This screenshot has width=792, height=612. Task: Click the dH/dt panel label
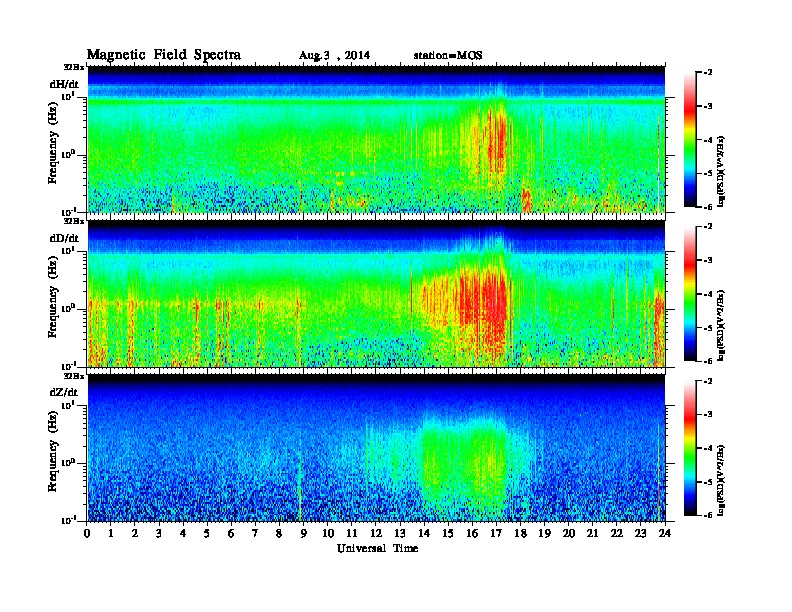click(x=64, y=84)
